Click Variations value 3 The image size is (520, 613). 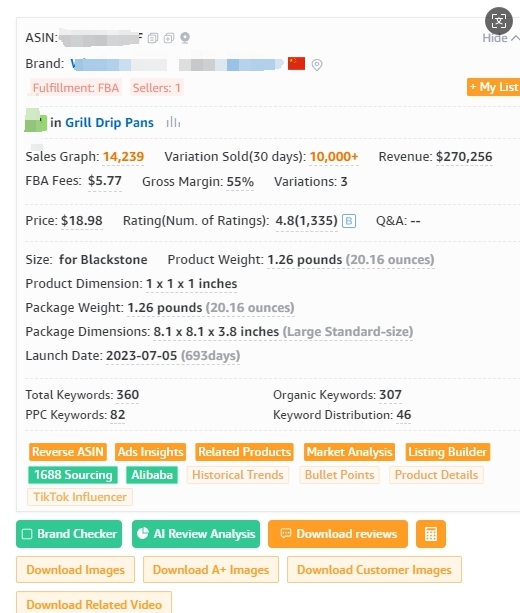coord(344,182)
